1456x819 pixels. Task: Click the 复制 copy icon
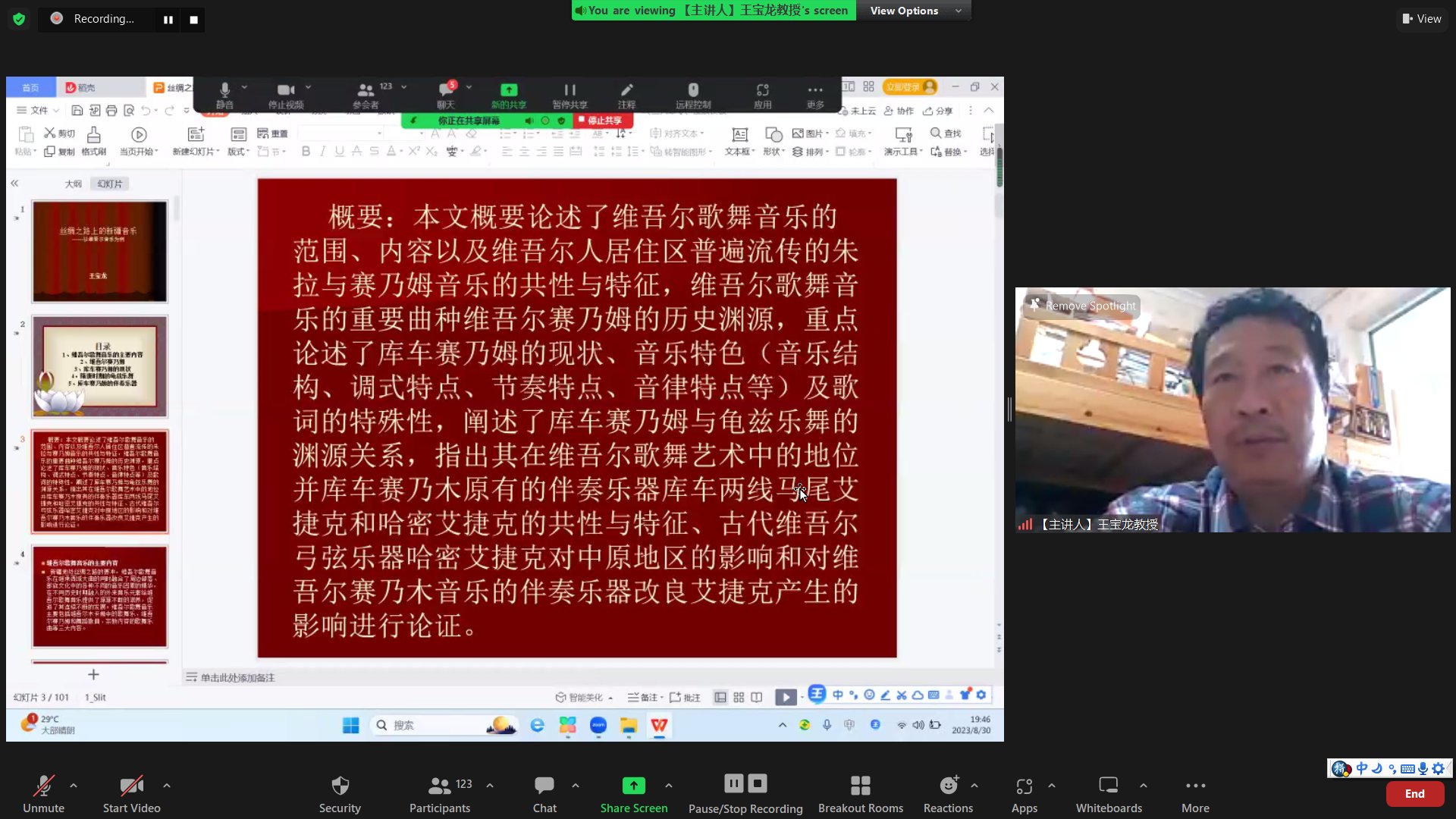click(49, 152)
